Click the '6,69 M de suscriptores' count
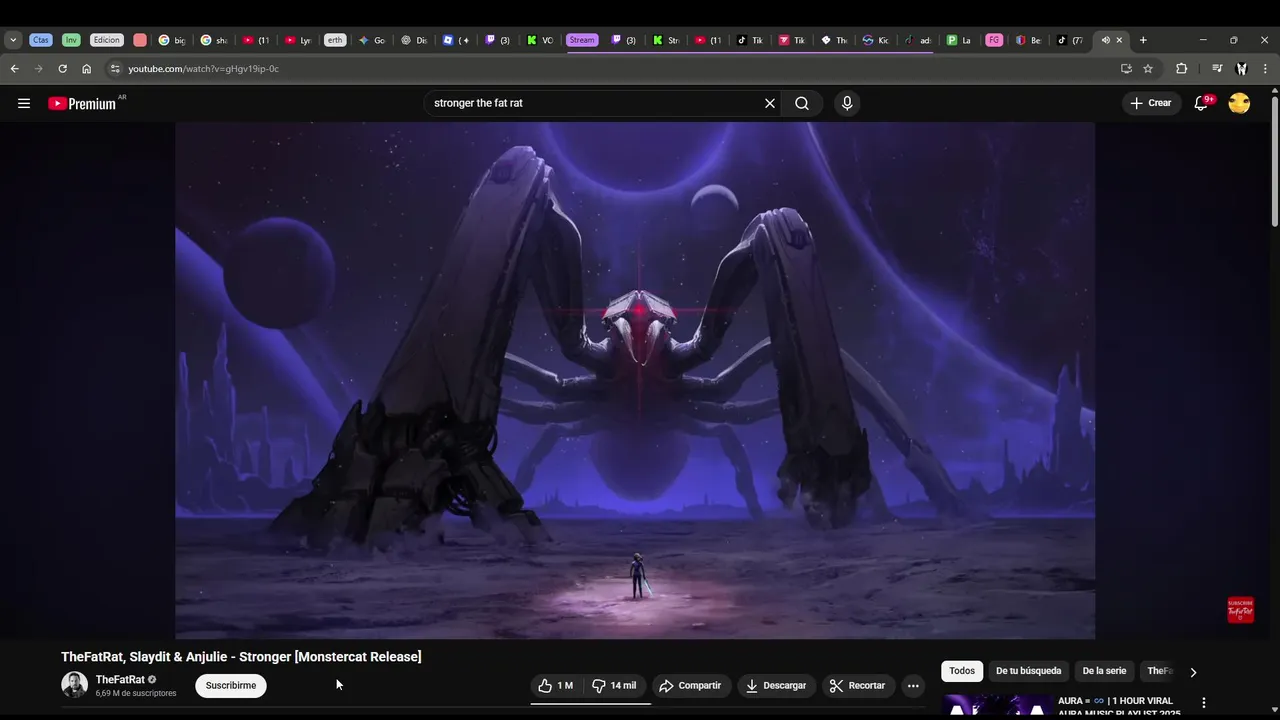The height and width of the screenshot is (720, 1280). 136,693
